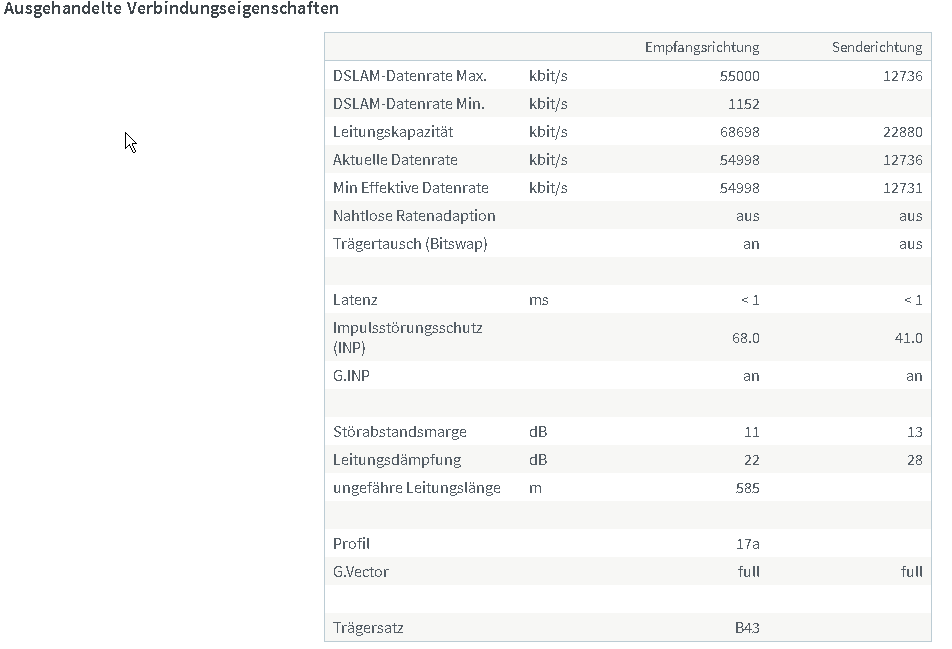Screen dimensions: 952x649
Task: Select the Profil value 17a
Action: point(747,544)
